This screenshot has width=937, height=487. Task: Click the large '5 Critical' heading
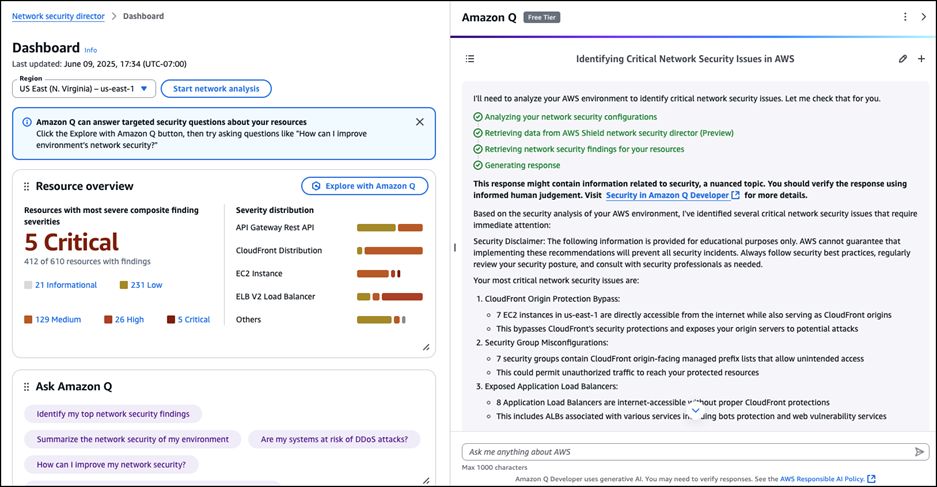click(x=71, y=242)
